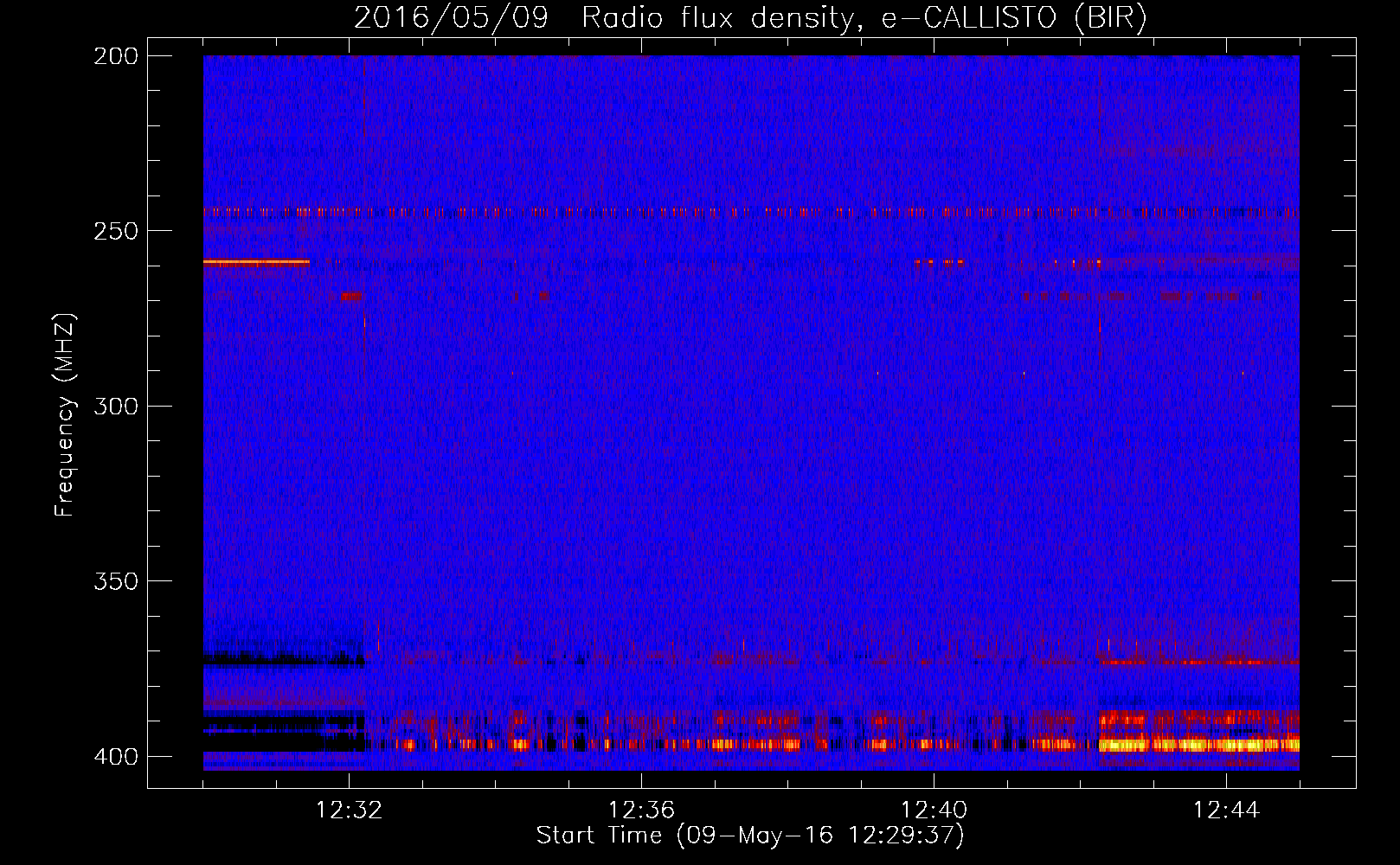Viewport: 1400px width, 865px height.
Task: Click the time tick label "12:36"
Action: pyautogui.click(x=641, y=811)
